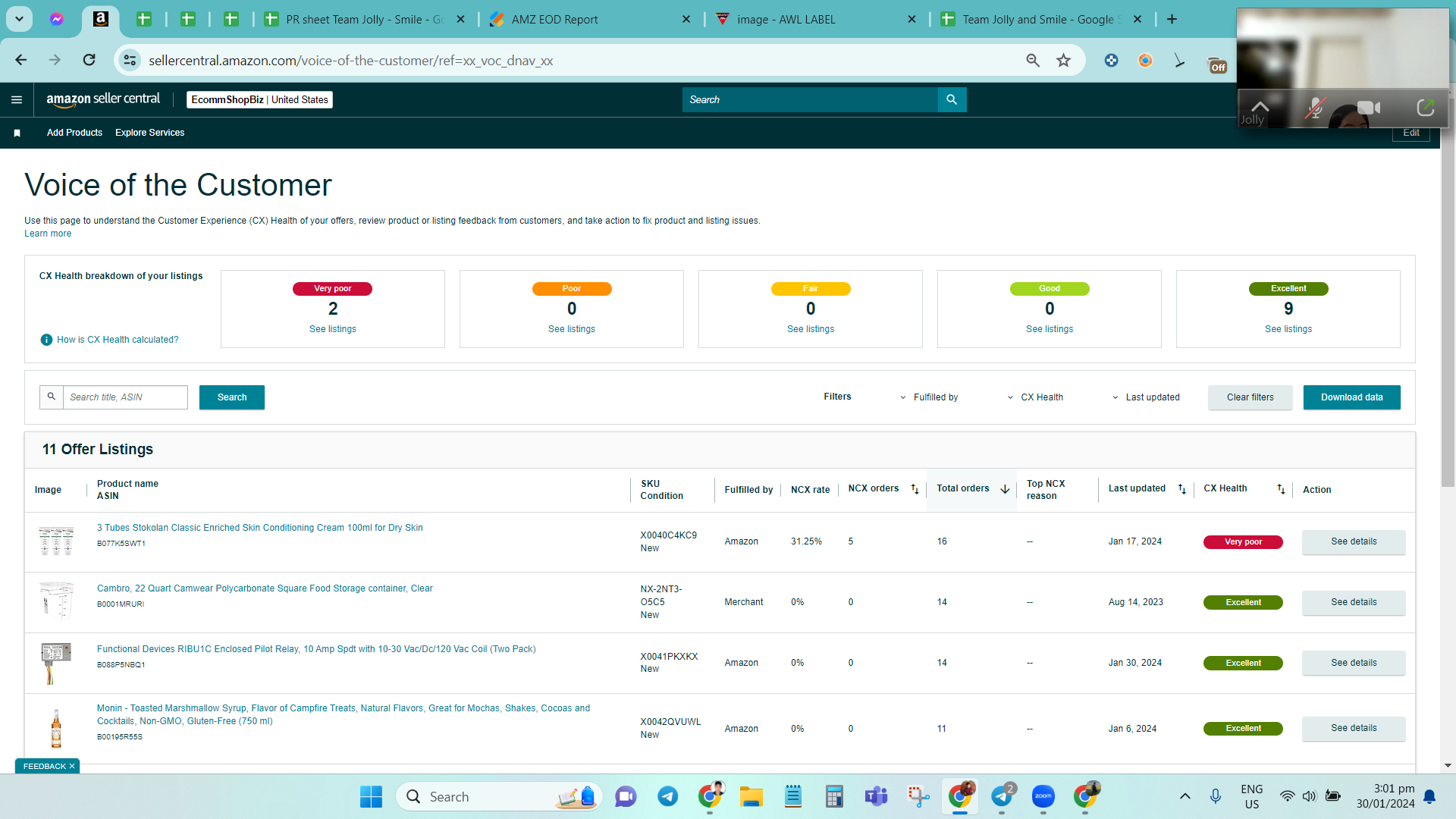
Task: Close the FEEDBACK tab widget
Action: click(x=72, y=766)
